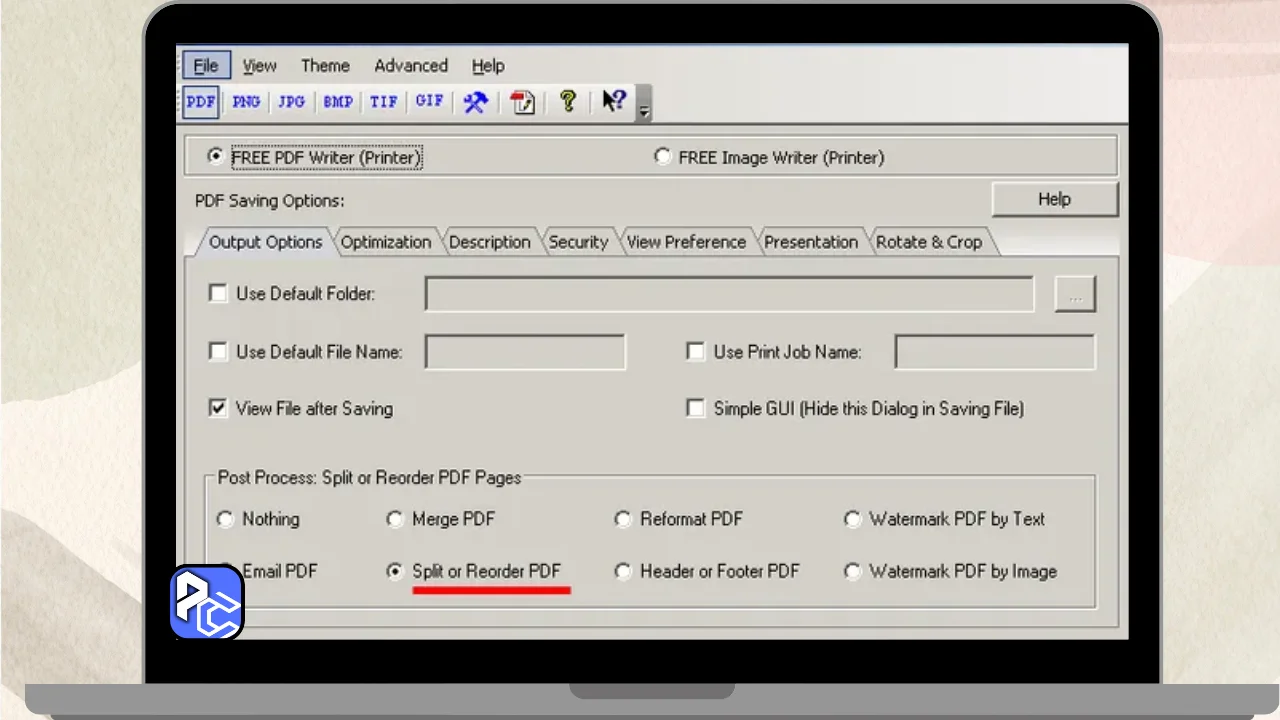This screenshot has width=1280, height=720.
Task: Open the Advanced menu
Action: [x=410, y=66]
